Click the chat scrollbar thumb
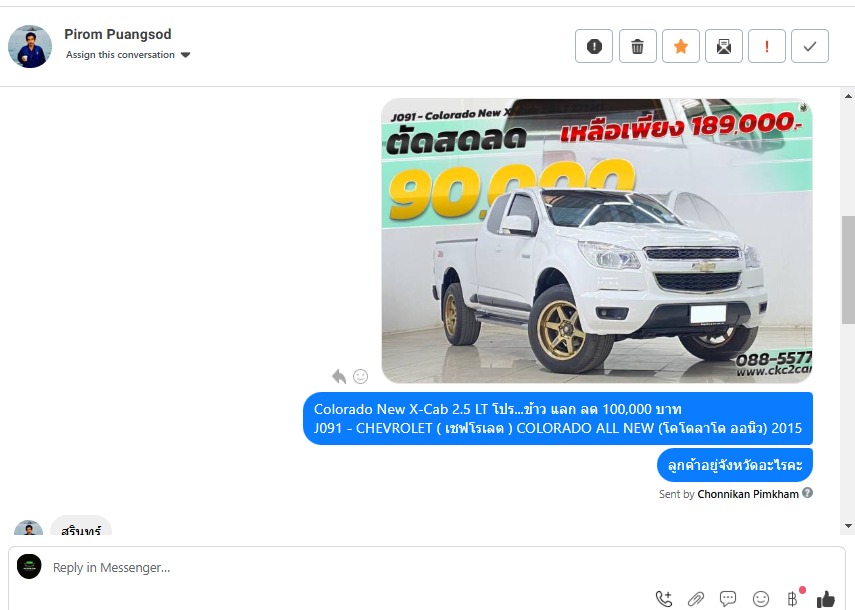The image size is (855, 610). 848,270
